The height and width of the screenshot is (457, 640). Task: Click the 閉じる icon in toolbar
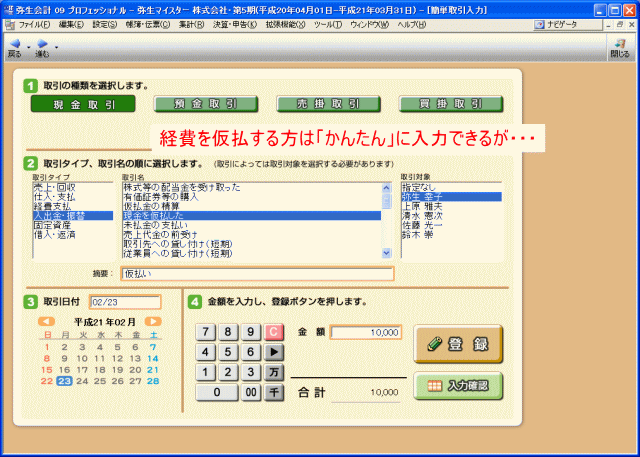(x=620, y=48)
